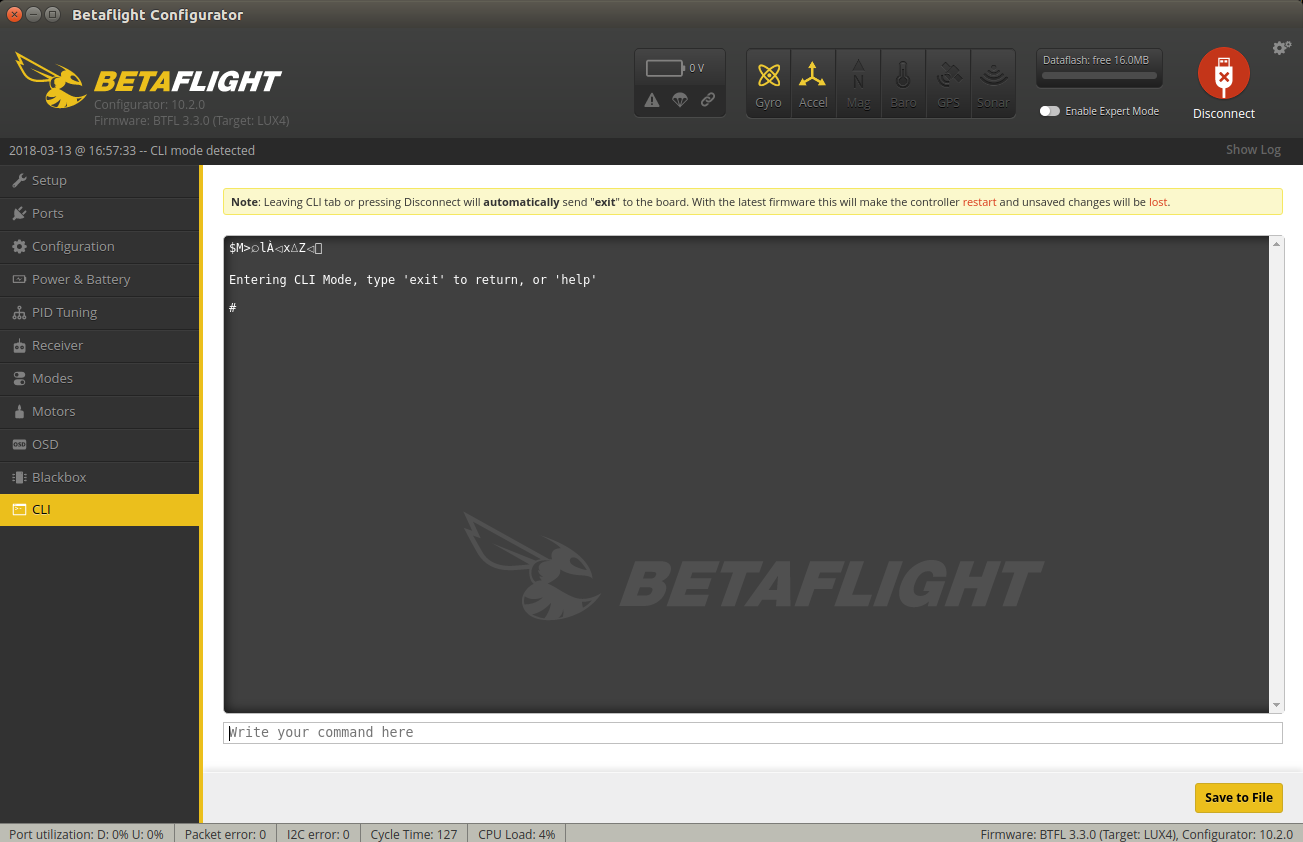Viewport: 1303px width, 842px height.
Task: Click the Dataflash free space bar
Action: [1100, 76]
